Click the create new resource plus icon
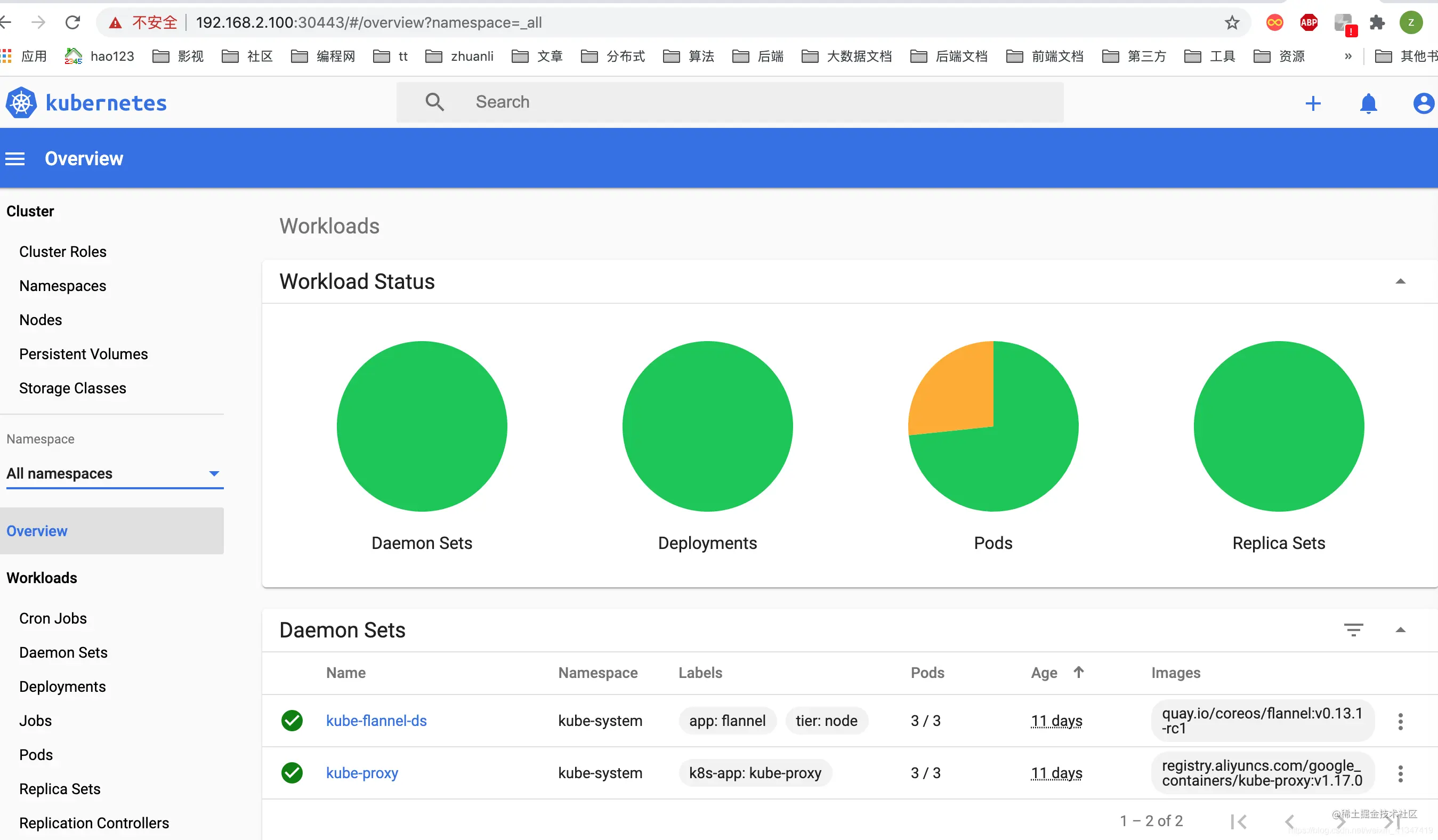This screenshot has width=1438, height=840. pyautogui.click(x=1312, y=103)
